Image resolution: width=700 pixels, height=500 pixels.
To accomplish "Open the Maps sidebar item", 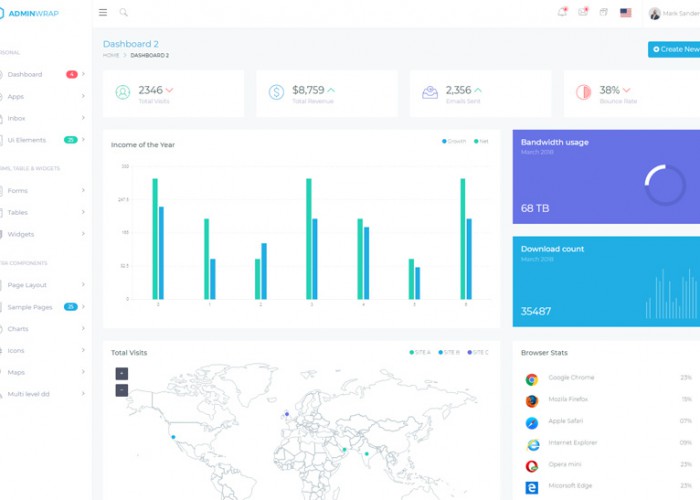I will coord(16,372).
